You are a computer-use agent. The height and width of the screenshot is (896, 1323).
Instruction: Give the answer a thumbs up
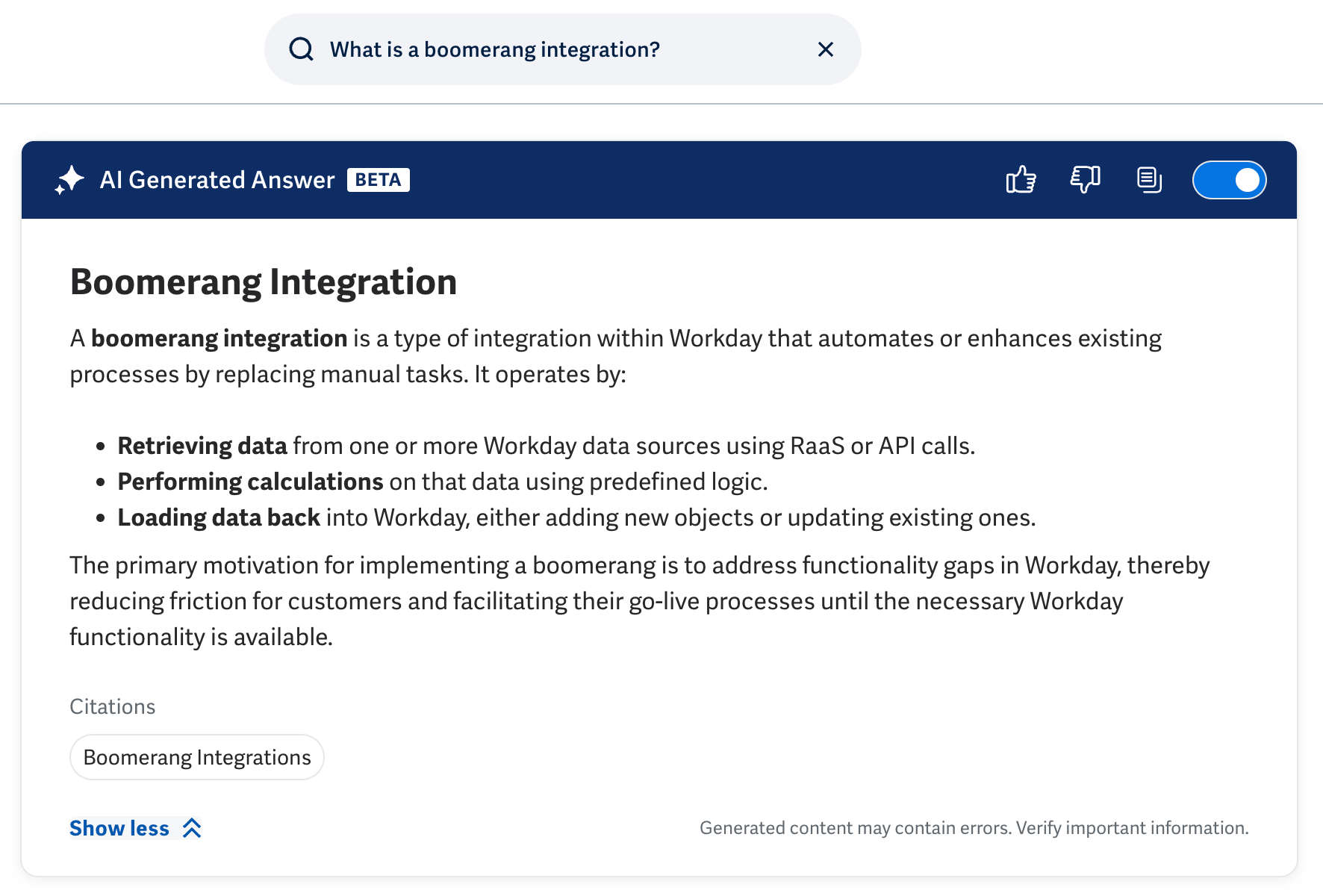pyautogui.click(x=1021, y=180)
